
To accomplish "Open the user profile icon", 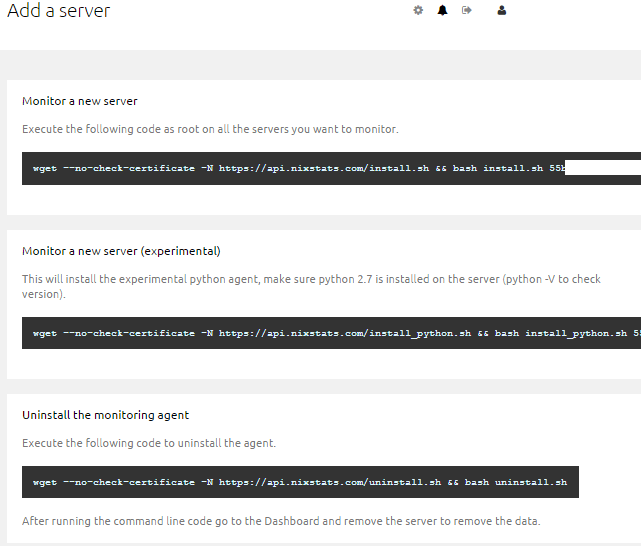I will [502, 11].
